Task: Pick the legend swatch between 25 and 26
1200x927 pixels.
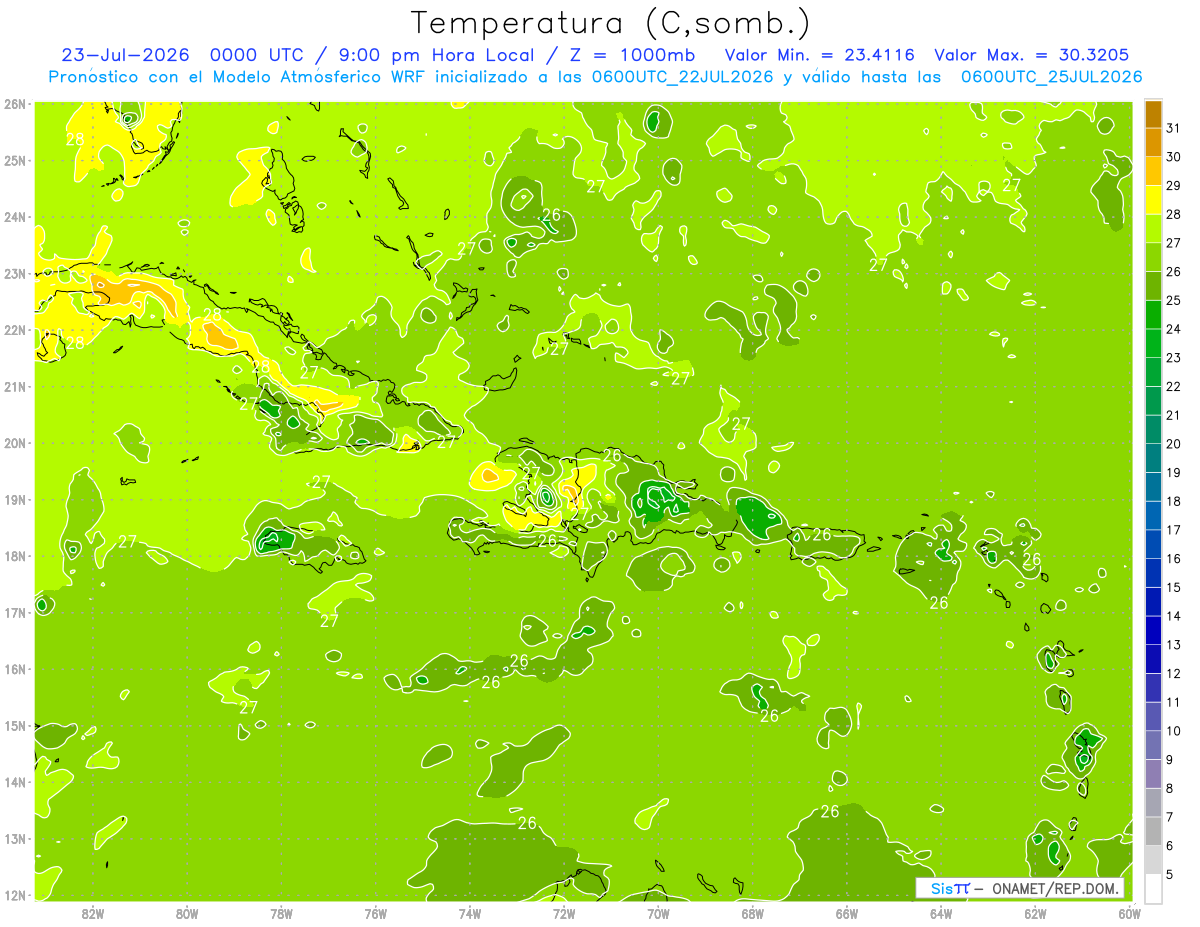Action: point(1153,286)
